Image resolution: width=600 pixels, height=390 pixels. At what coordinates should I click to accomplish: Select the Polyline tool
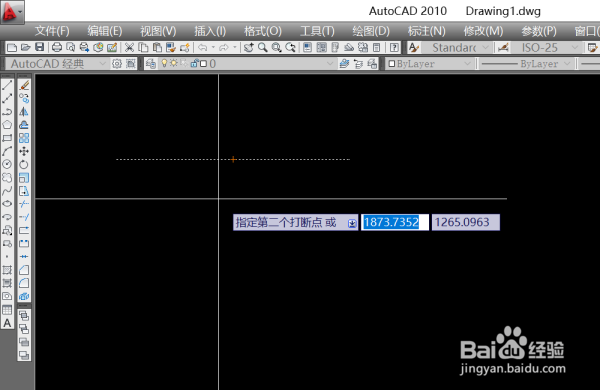pos(7,112)
